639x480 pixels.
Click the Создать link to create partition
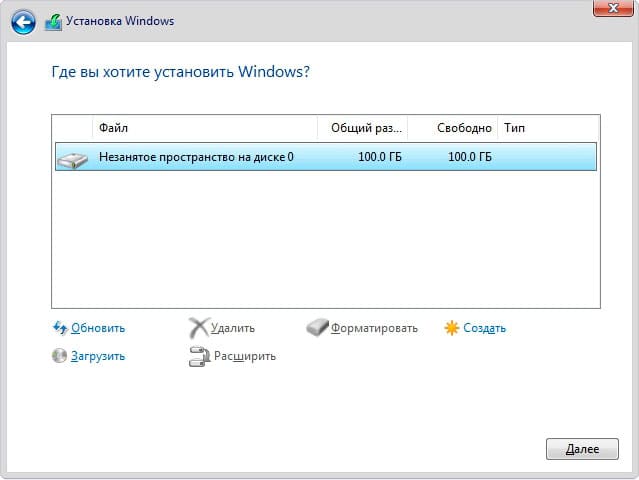click(x=484, y=328)
